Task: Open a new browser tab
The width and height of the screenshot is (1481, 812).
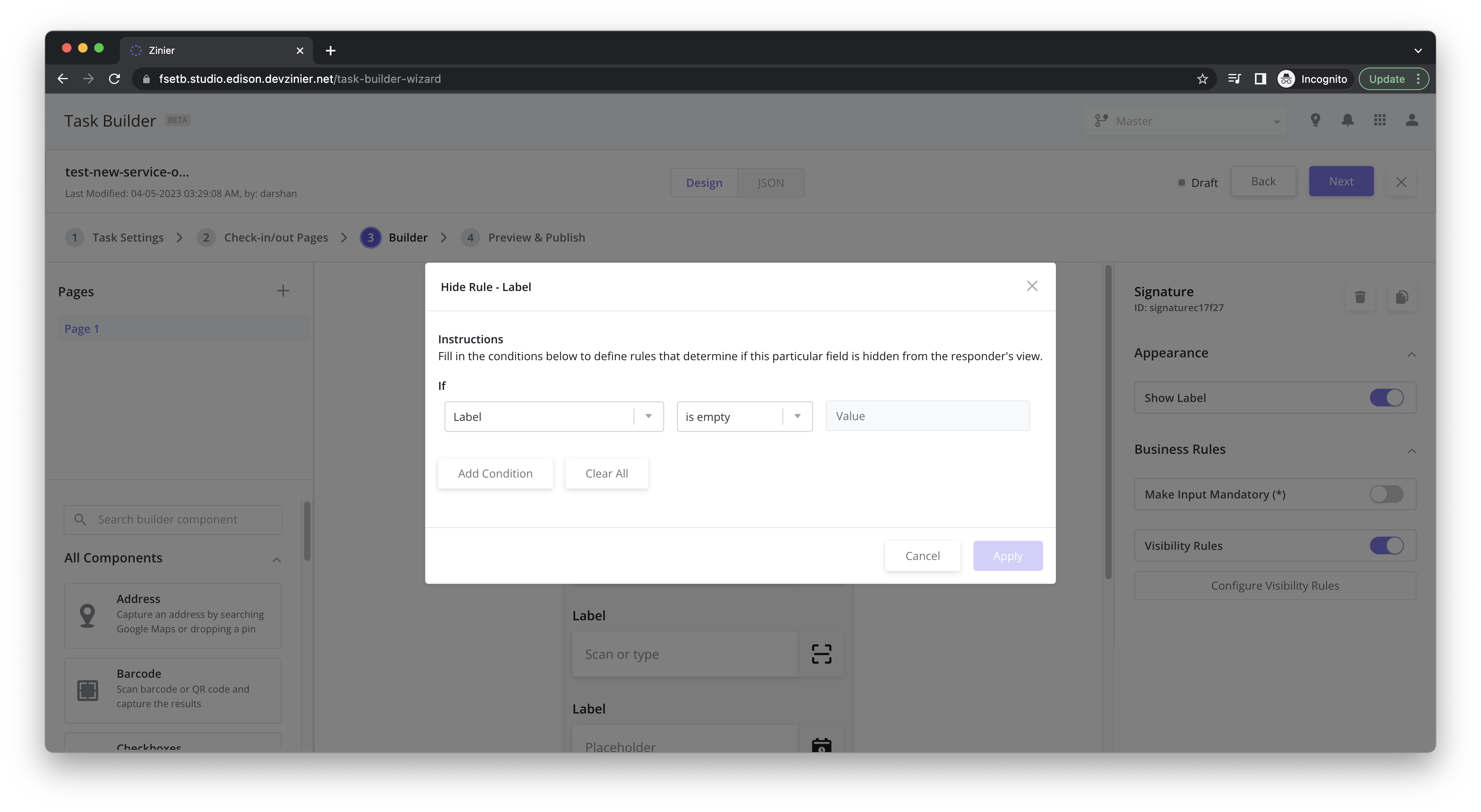Action: tap(330, 51)
